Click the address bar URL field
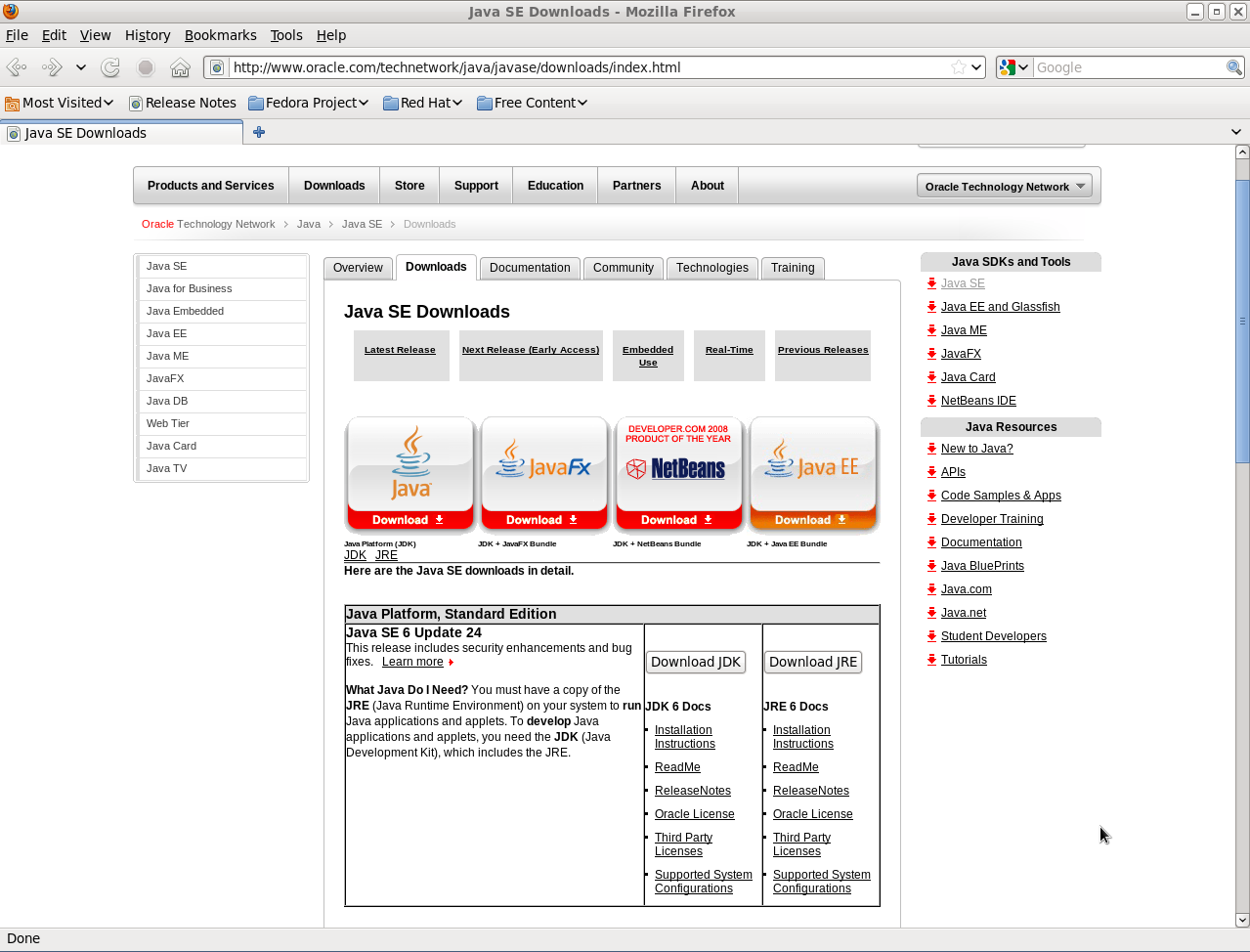Image resolution: width=1250 pixels, height=952 pixels. pyautogui.click(x=589, y=67)
